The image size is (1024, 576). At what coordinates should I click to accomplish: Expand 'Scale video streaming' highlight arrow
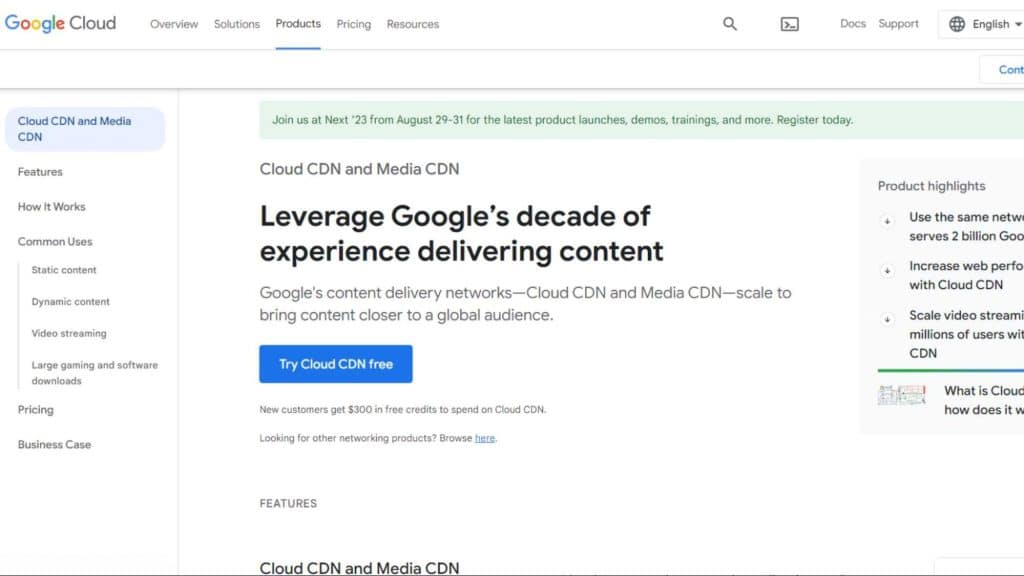click(x=887, y=319)
